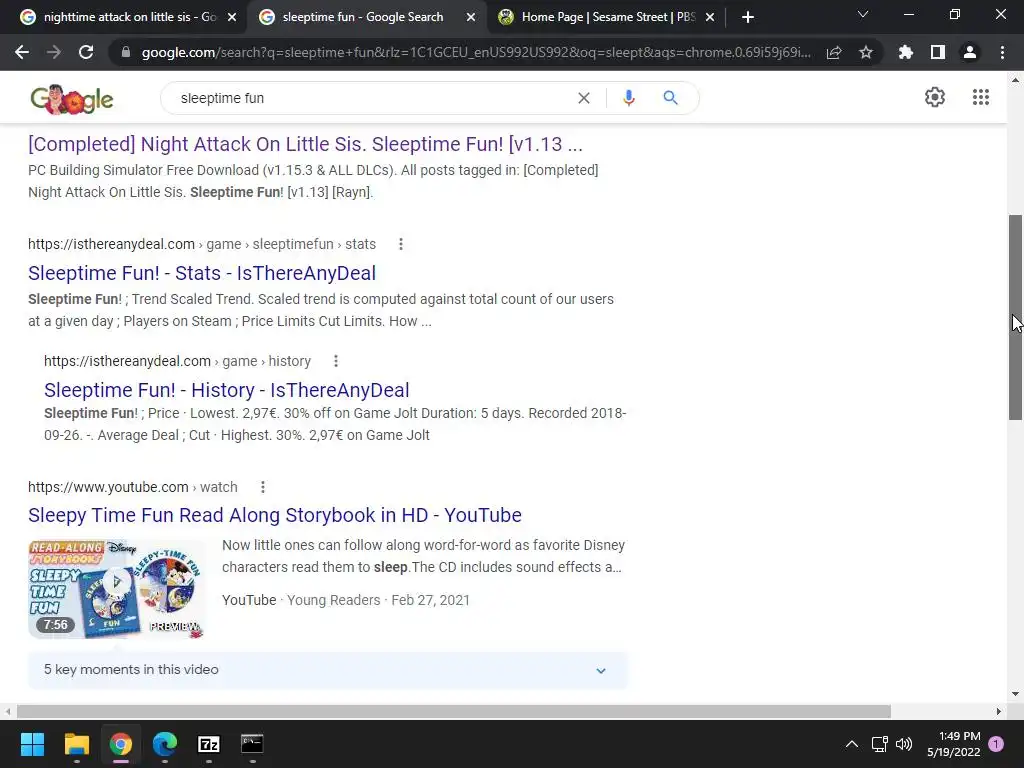Image resolution: width=1024 pixels, height=768 pixels.
Task: Click the address bar URL
Action: click(x=477, y=52)
